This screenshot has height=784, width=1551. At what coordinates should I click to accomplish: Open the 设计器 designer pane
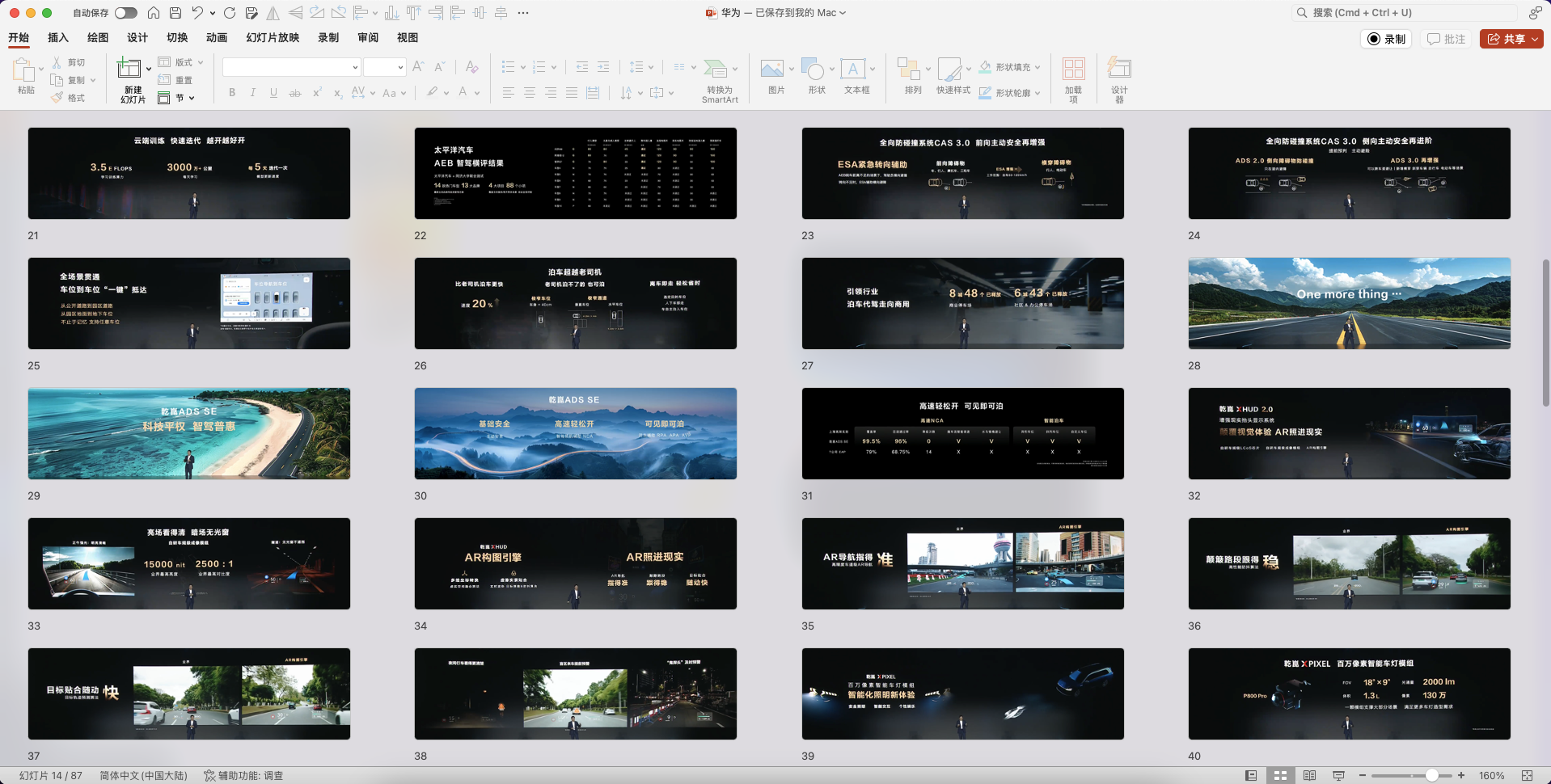[x=1119, y=67]
